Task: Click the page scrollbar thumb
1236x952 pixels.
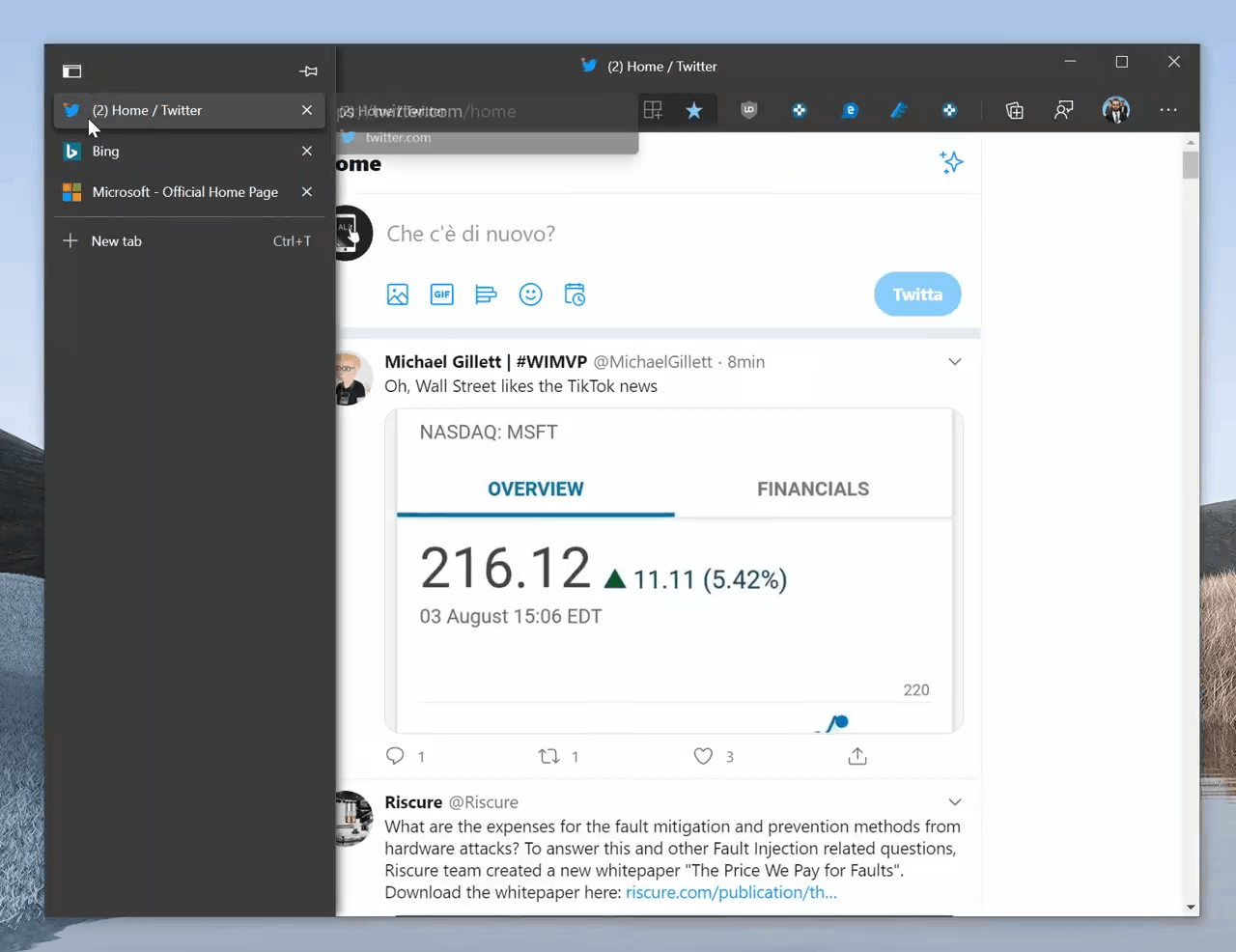Action: coord(1191,165)
